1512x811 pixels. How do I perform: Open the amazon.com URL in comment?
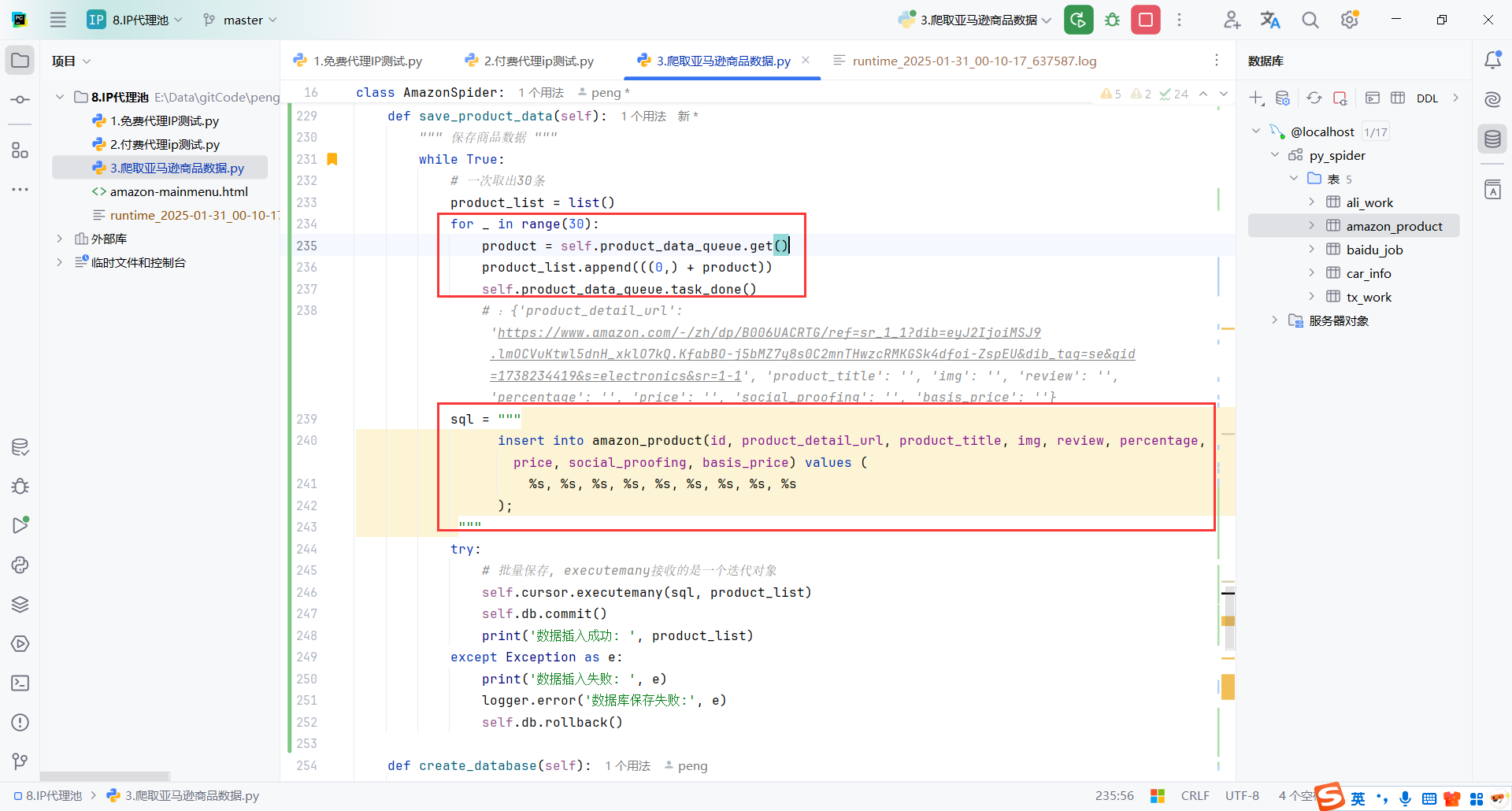pos(811,354)
